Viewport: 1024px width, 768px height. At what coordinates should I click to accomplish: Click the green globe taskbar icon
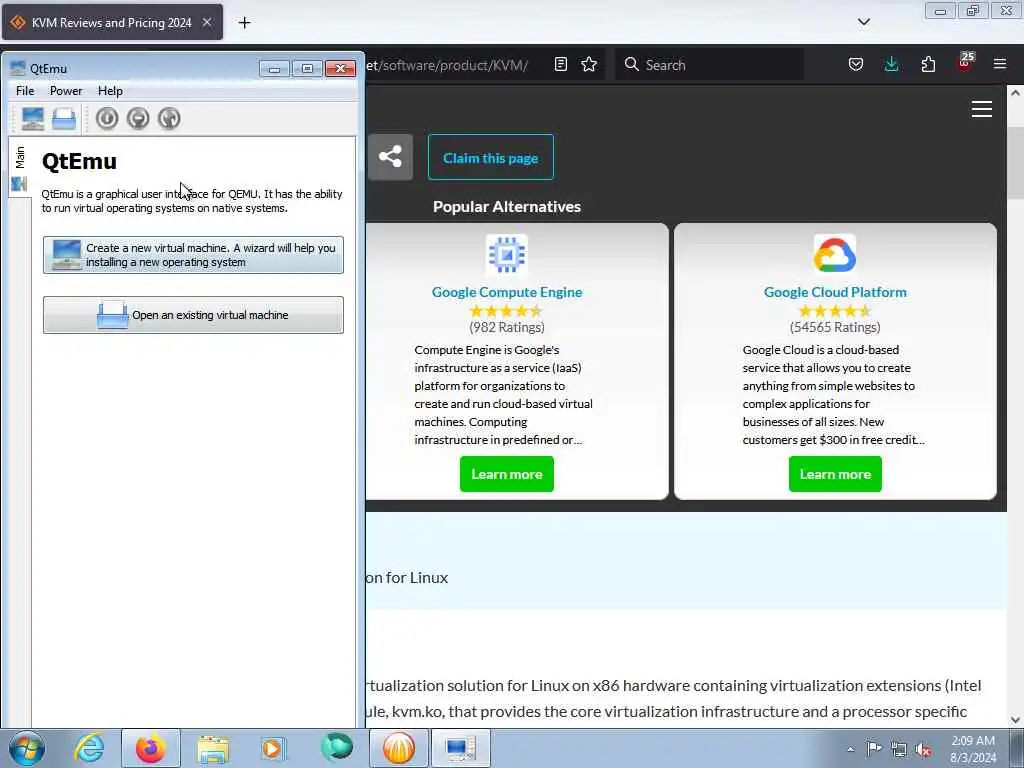pyautogui.click(x=337, y=748)
